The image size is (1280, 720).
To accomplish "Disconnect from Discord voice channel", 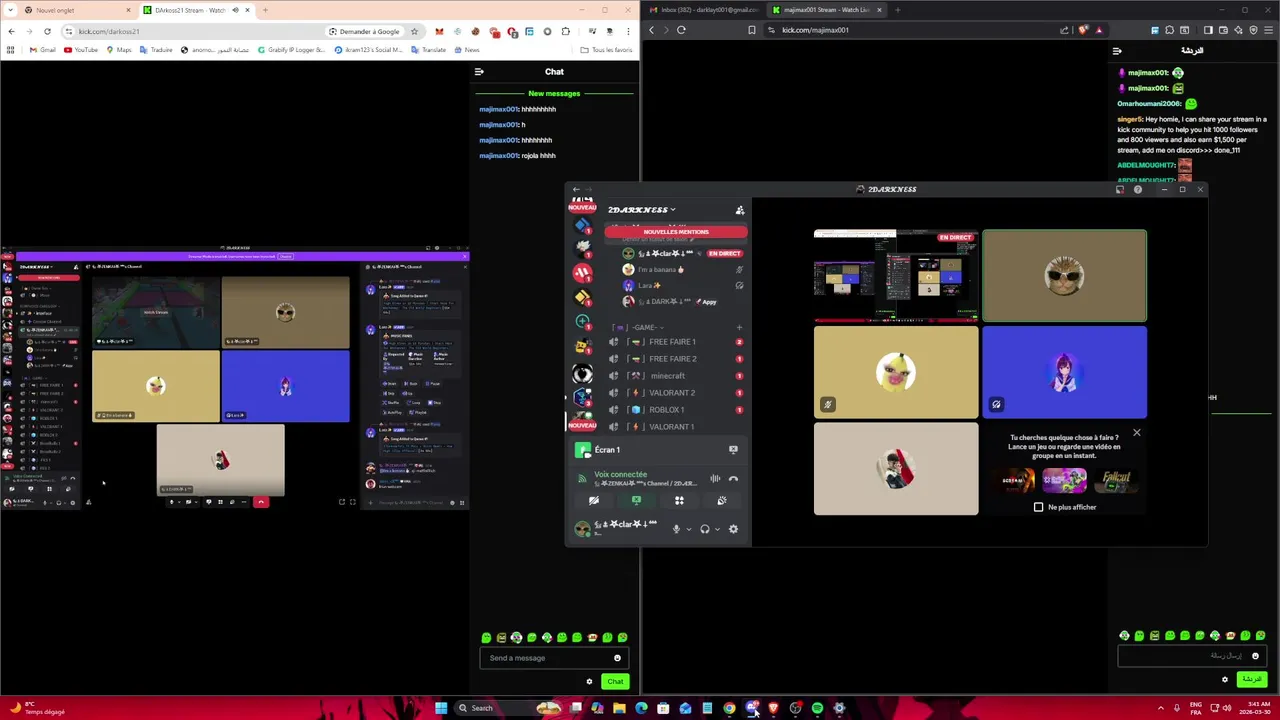I will tap(733, 479).
